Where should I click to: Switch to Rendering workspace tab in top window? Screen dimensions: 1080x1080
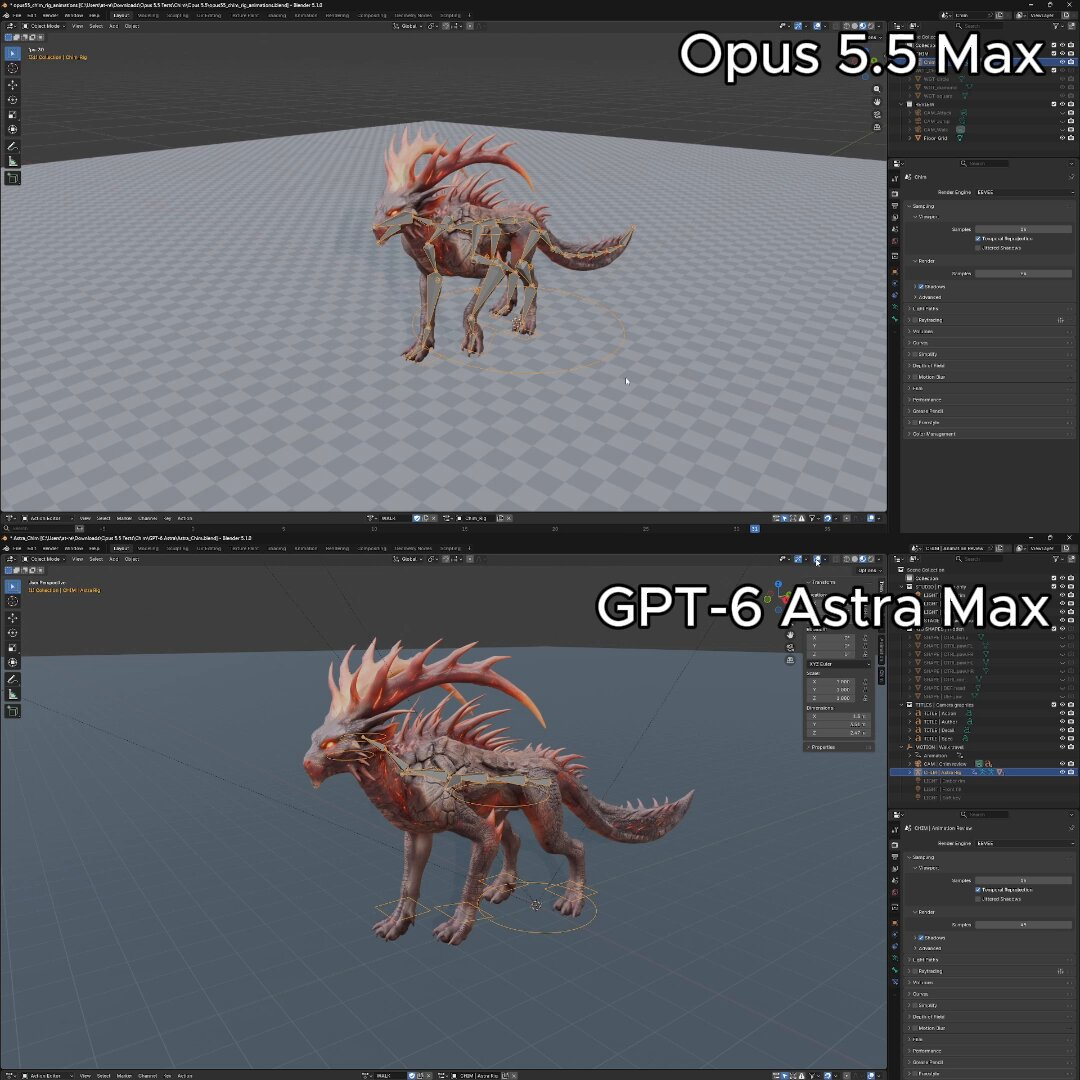(x=337, y=15)
